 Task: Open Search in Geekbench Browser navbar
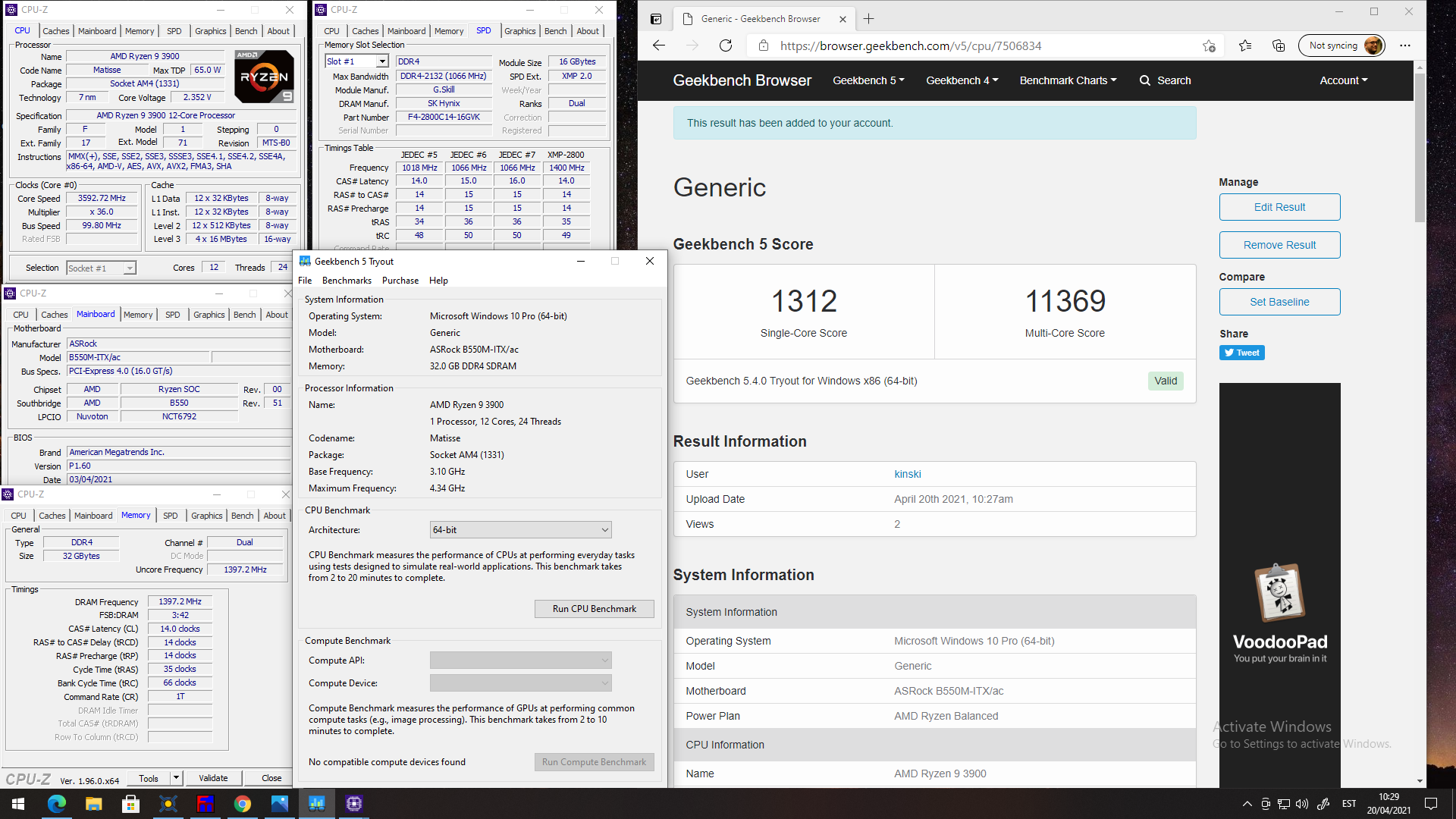pyautogui.click(x=1165, y=80)
